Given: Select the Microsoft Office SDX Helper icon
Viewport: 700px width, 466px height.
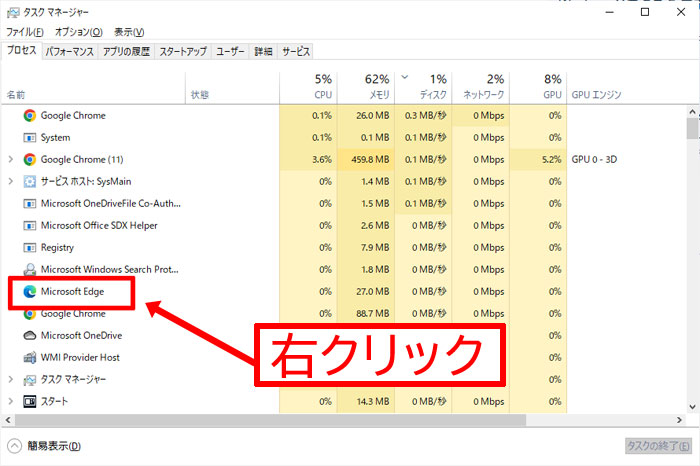Looking at the screenshot, I should (x=29, y=225).
